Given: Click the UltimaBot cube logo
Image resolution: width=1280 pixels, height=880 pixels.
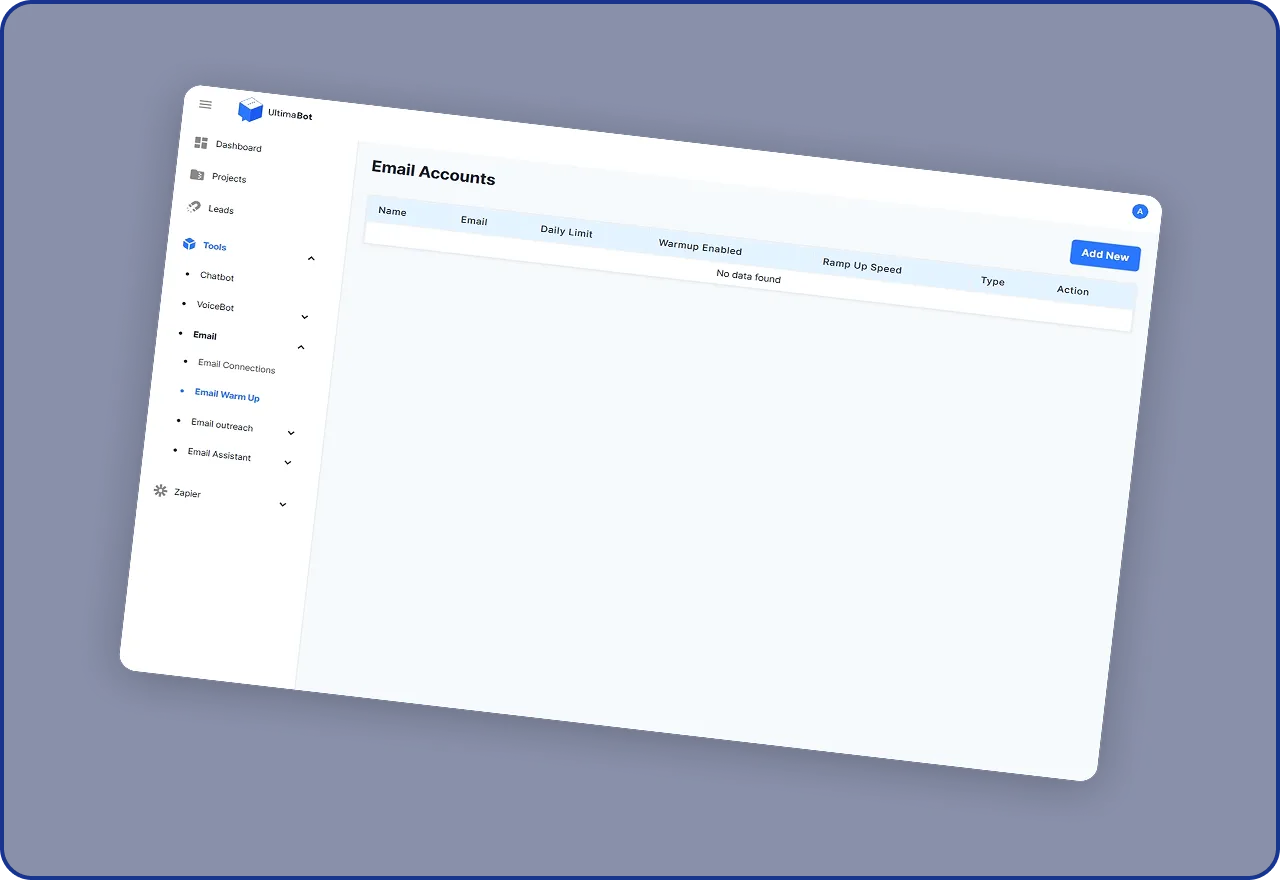Looking at the screenshot, I should point(250,110).
